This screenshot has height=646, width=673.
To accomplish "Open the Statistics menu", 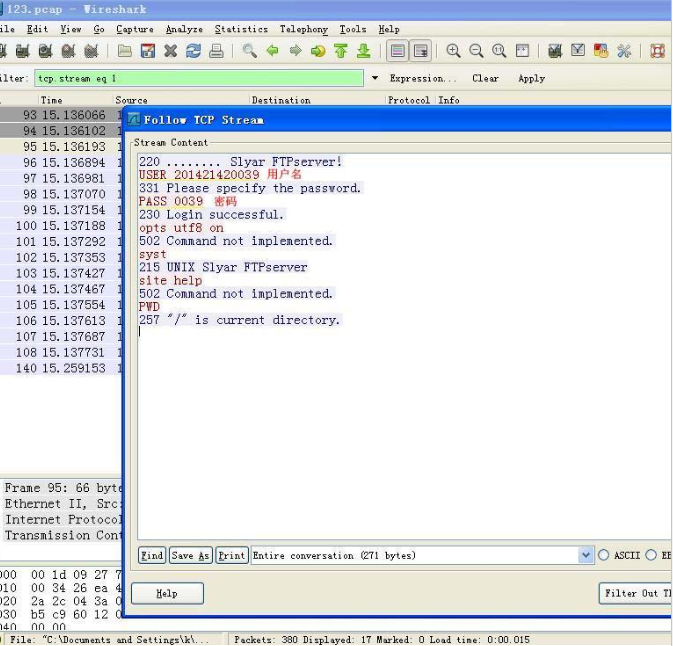I will tap(241, 29).
